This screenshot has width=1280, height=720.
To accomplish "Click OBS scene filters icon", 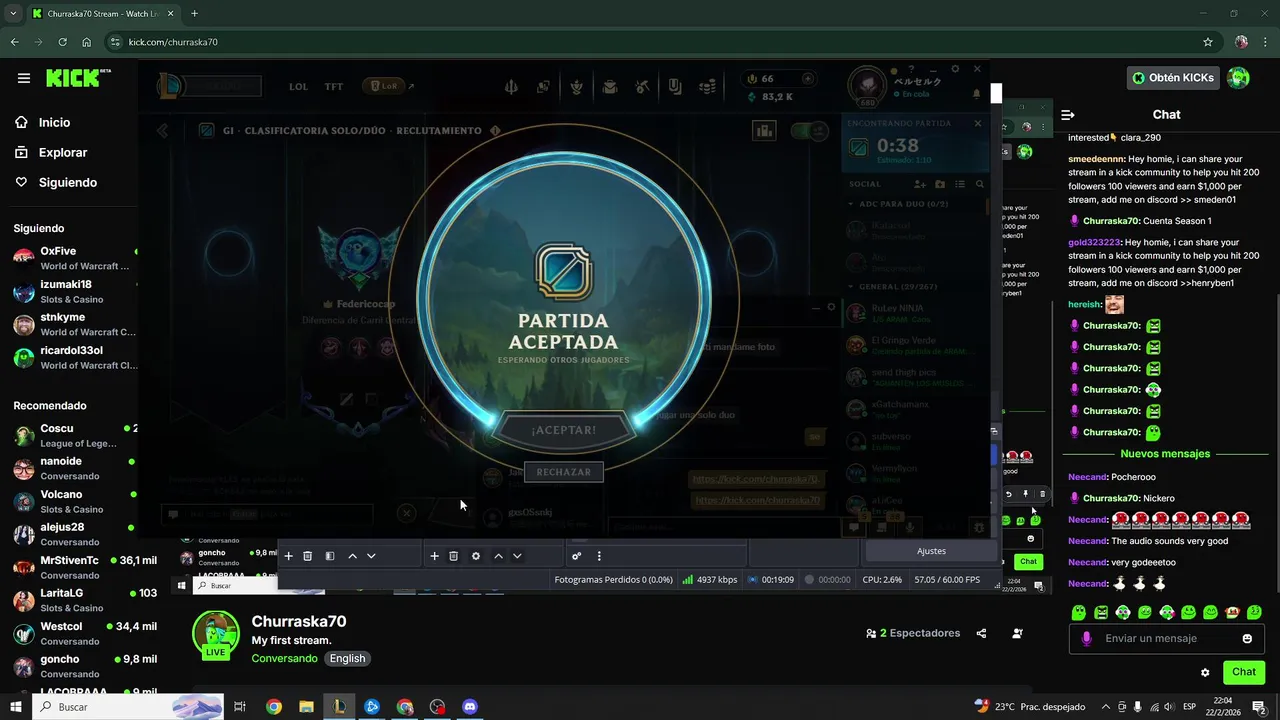I will pyautogui.click(x=330, y=556).
